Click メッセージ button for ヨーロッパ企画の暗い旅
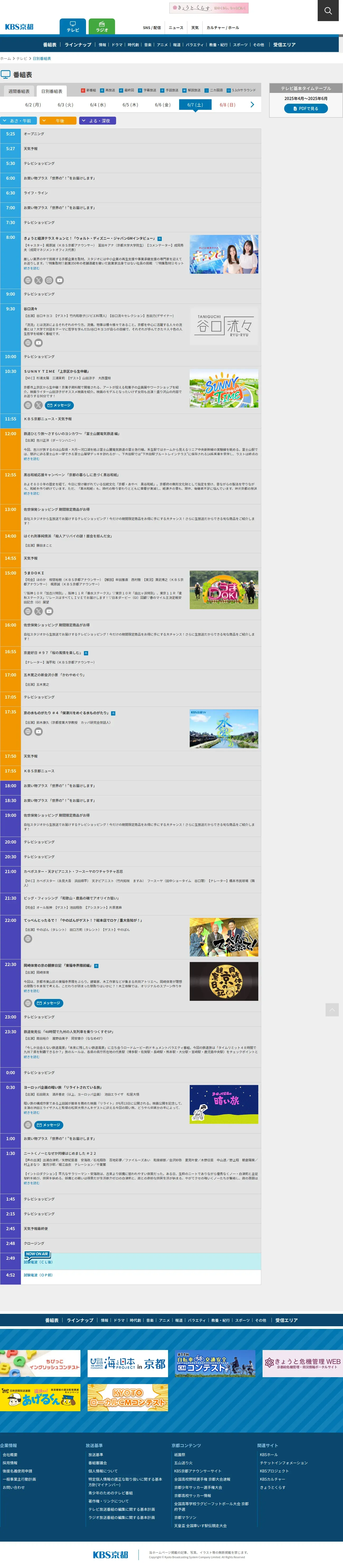Viewport: 343px width, 1568px height. (x=49, y=1125)
